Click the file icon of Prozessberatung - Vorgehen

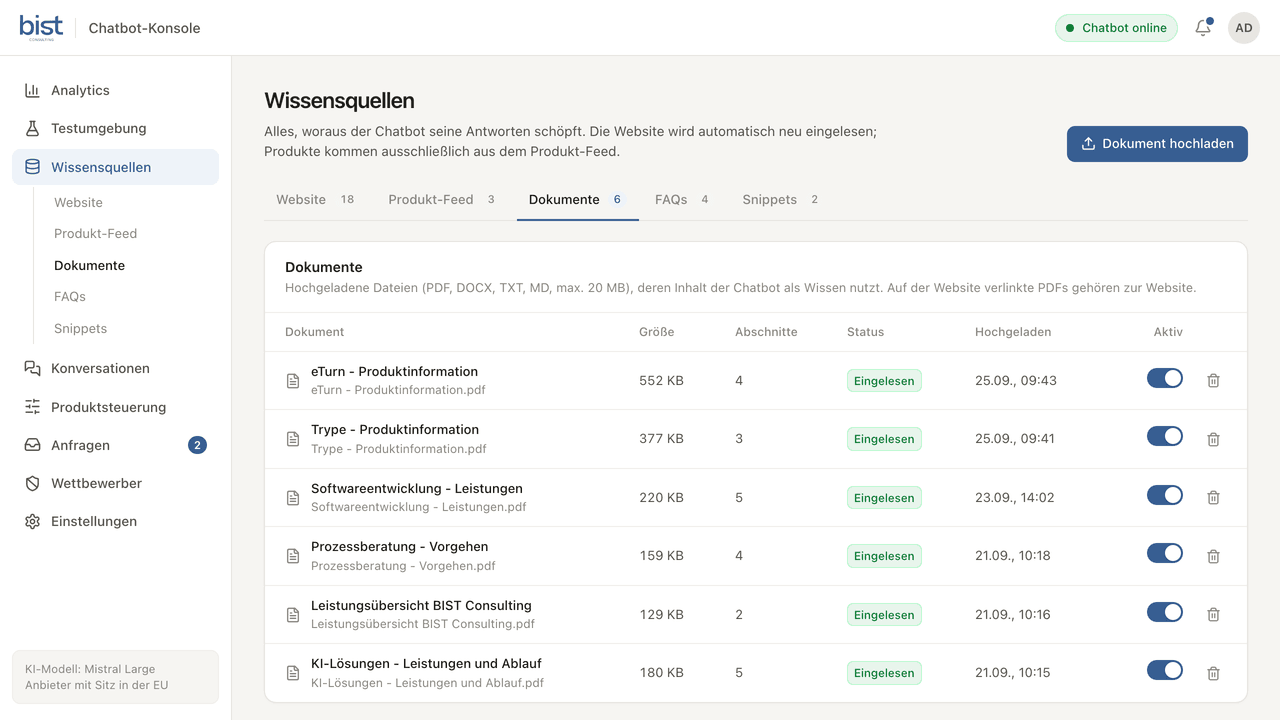(x=293, y=556)
